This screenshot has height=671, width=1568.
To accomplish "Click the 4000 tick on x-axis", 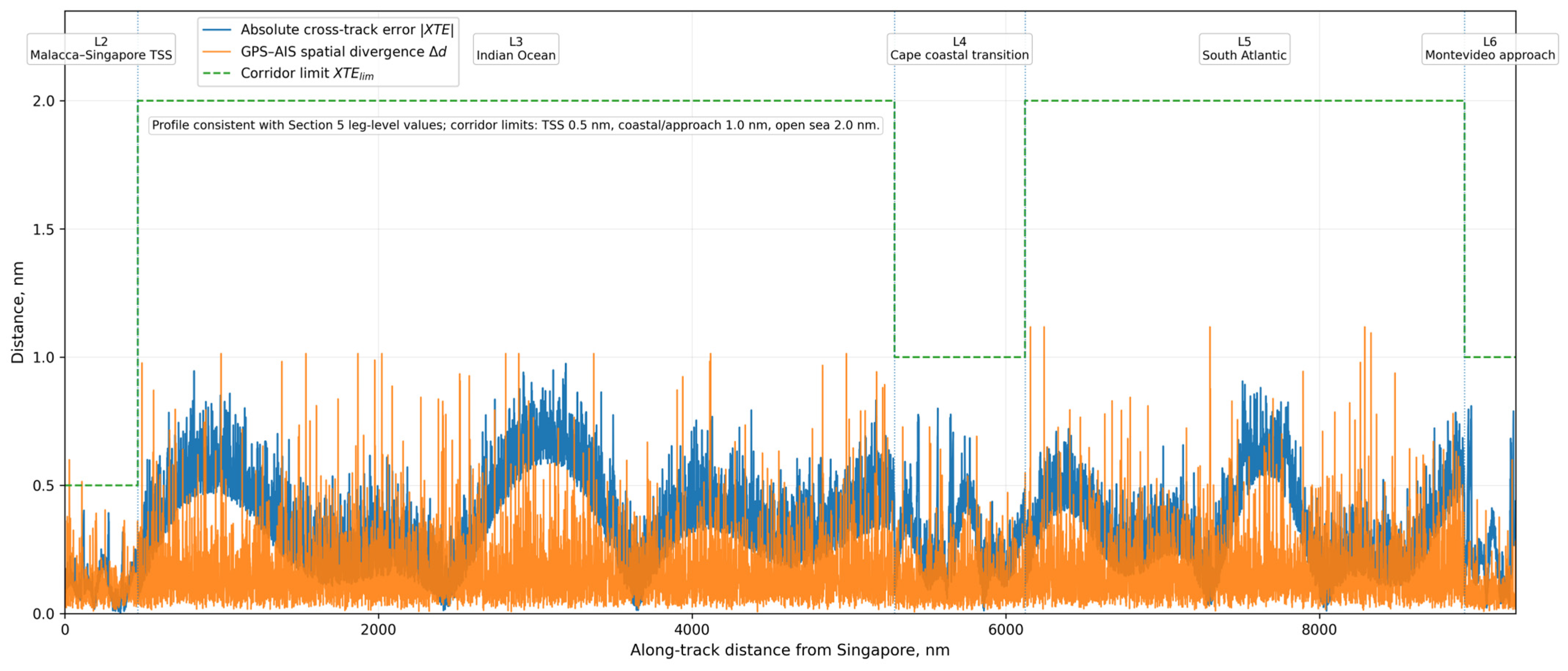I will (692, 630).
